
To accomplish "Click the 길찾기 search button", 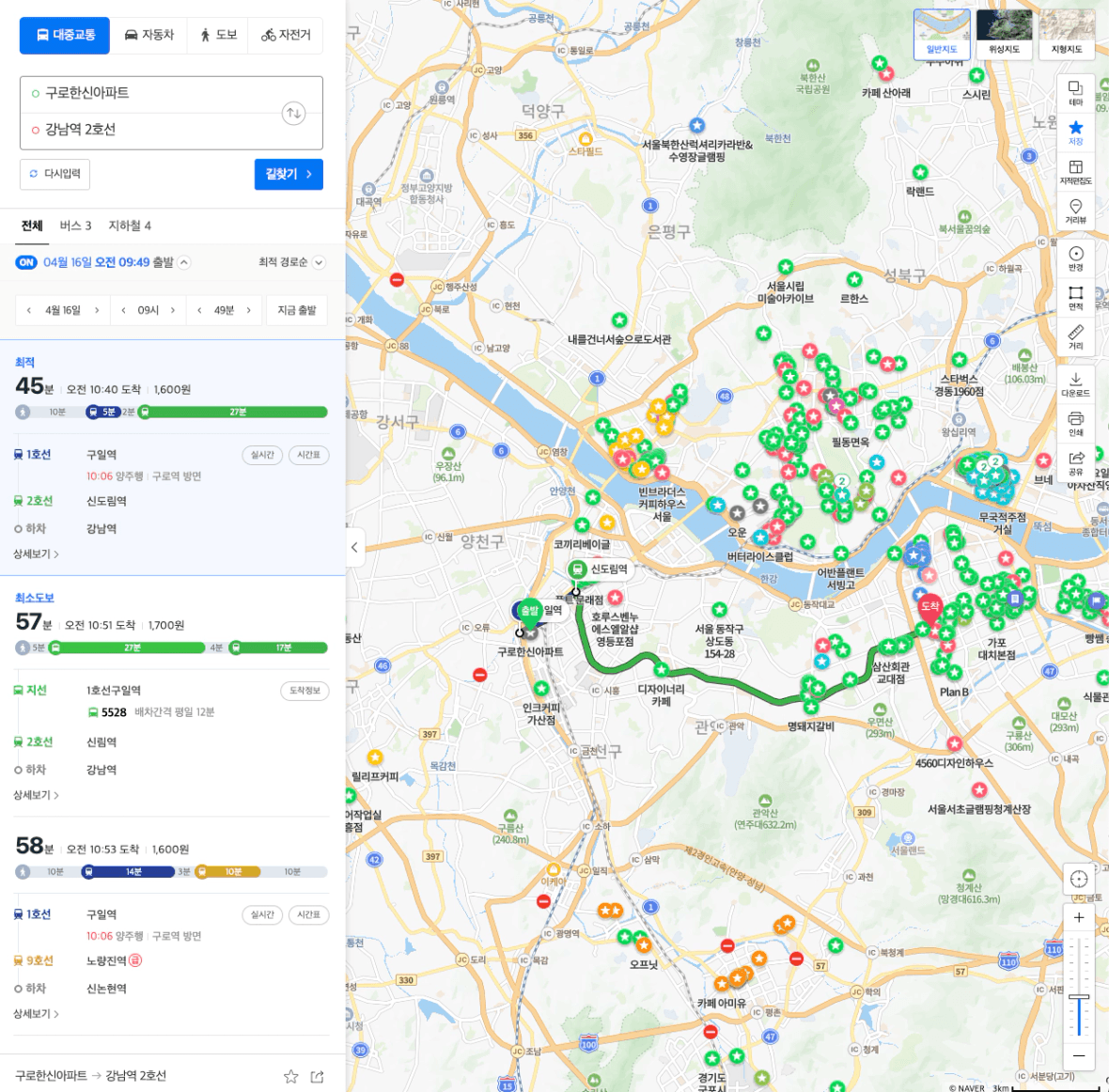I will pos(289,174).
